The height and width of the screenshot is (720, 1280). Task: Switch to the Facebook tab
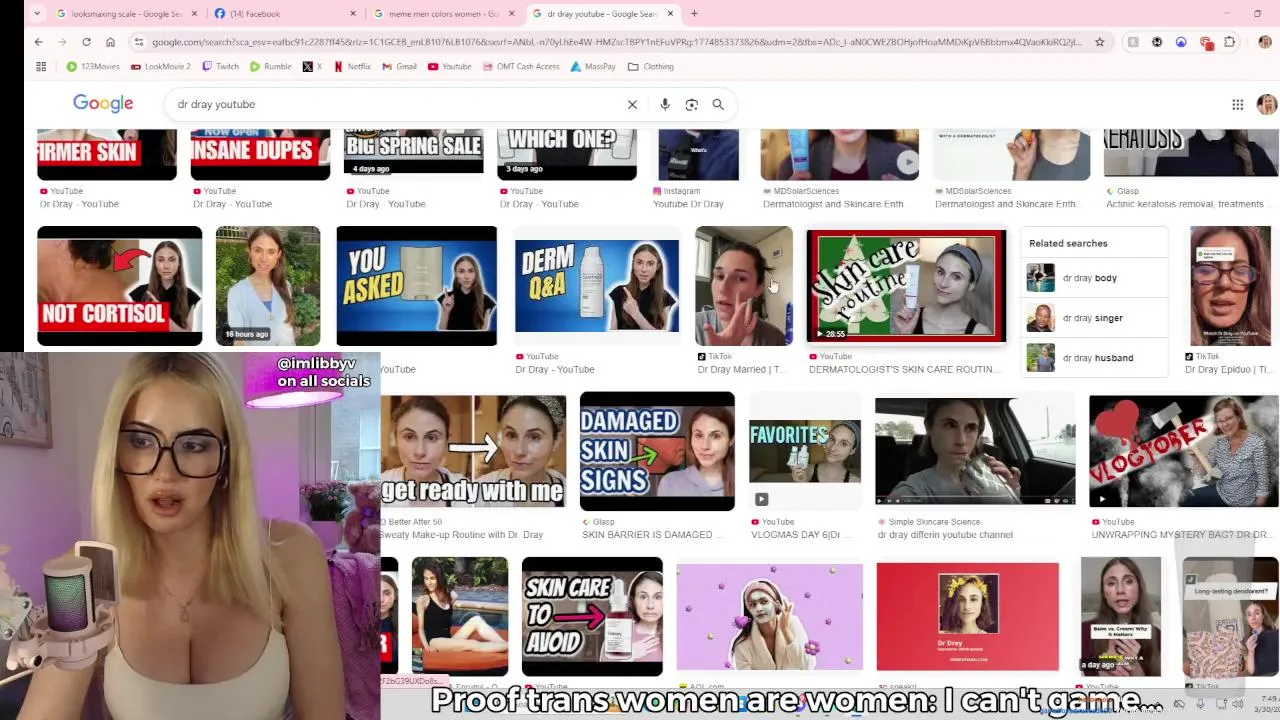pyautogui.click(x=284, y=14)
